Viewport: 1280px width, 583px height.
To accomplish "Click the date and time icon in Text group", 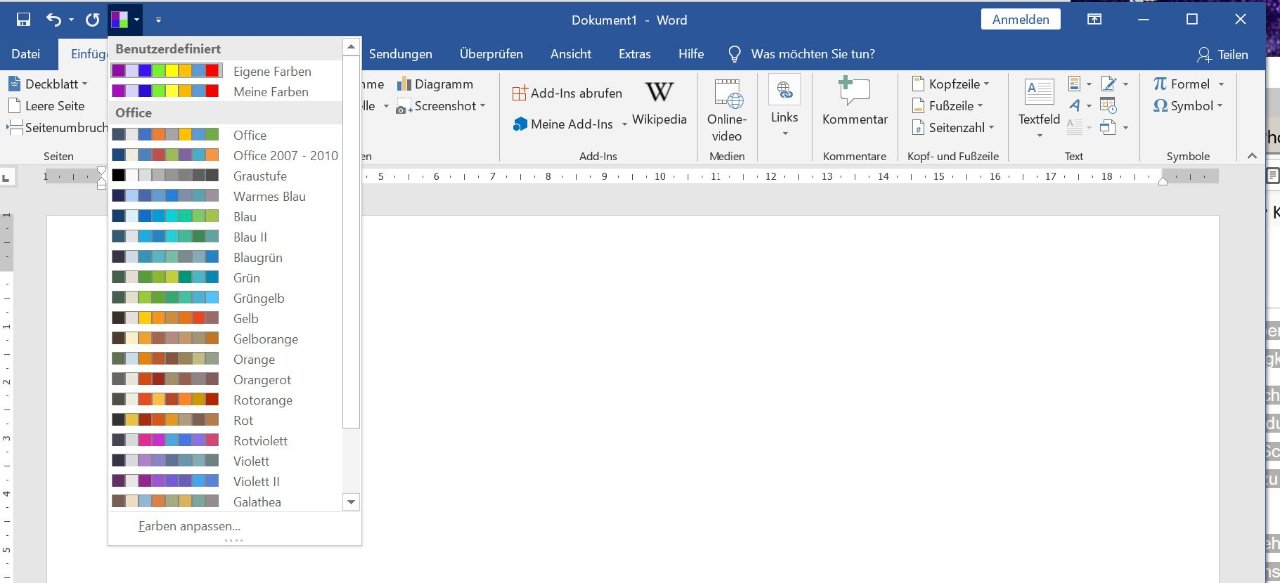I will 1108,105.
